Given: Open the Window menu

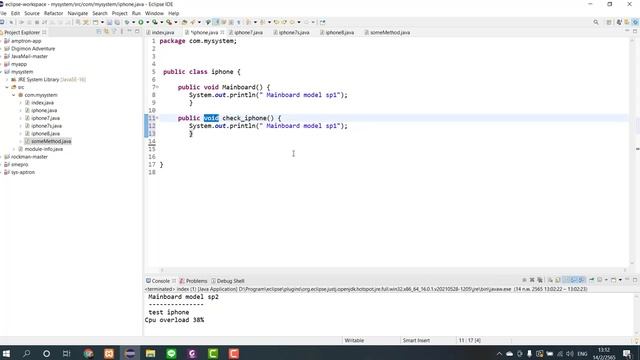Looking at the screenshot, I should pos(154,13).
